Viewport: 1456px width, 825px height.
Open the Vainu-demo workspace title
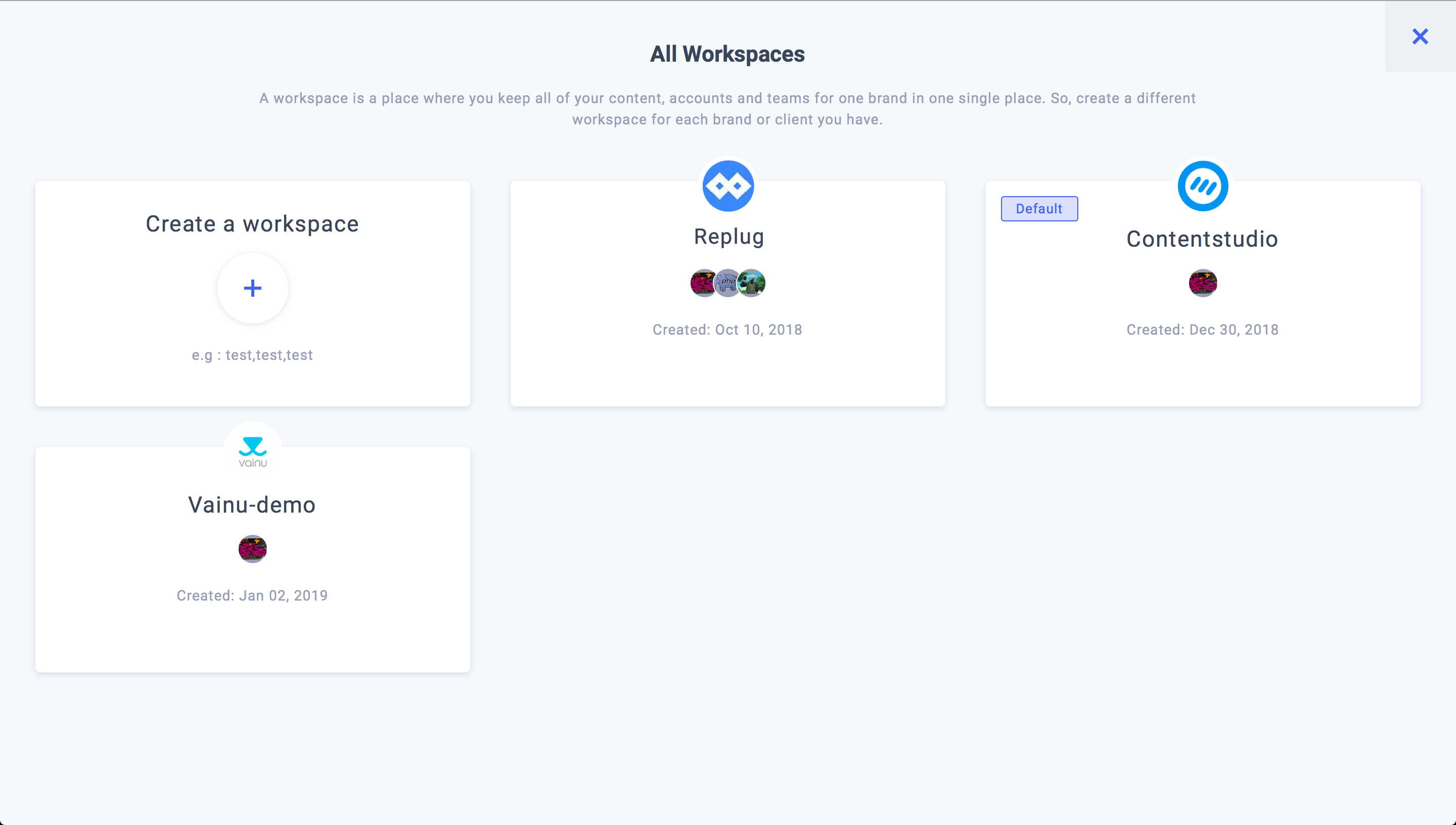pos(252,505)
